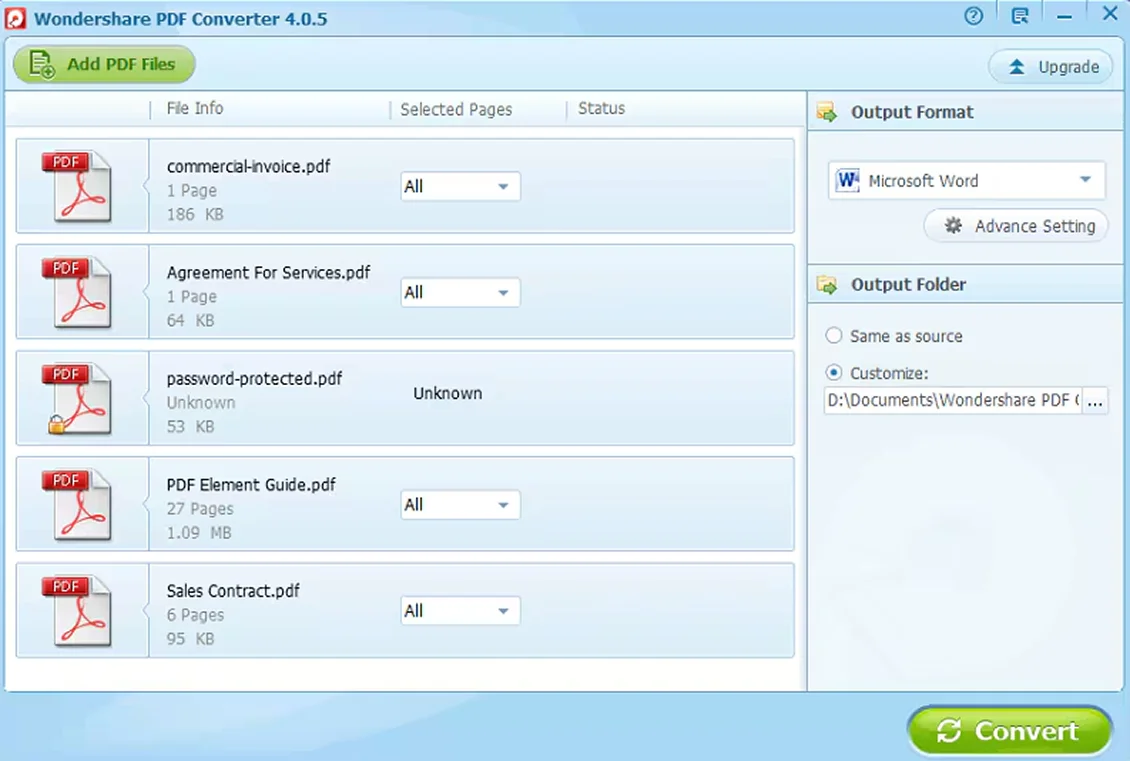Image resolution: width=1130 pixels, height=761 pixels.
Task: Open page range dropdown for Agreement For Services.pdf
Action: (460, 293)
